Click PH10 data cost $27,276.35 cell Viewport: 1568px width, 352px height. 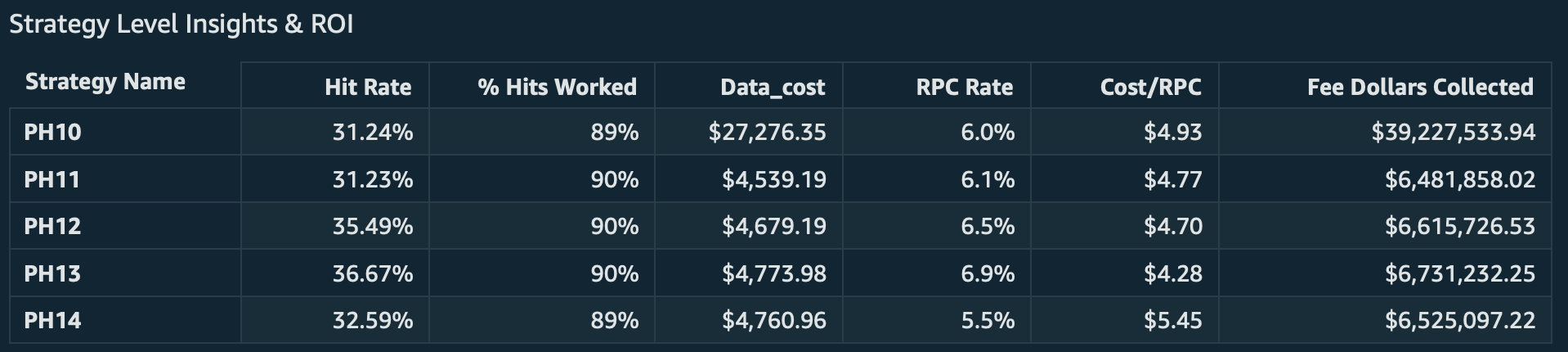pos(767,132)
